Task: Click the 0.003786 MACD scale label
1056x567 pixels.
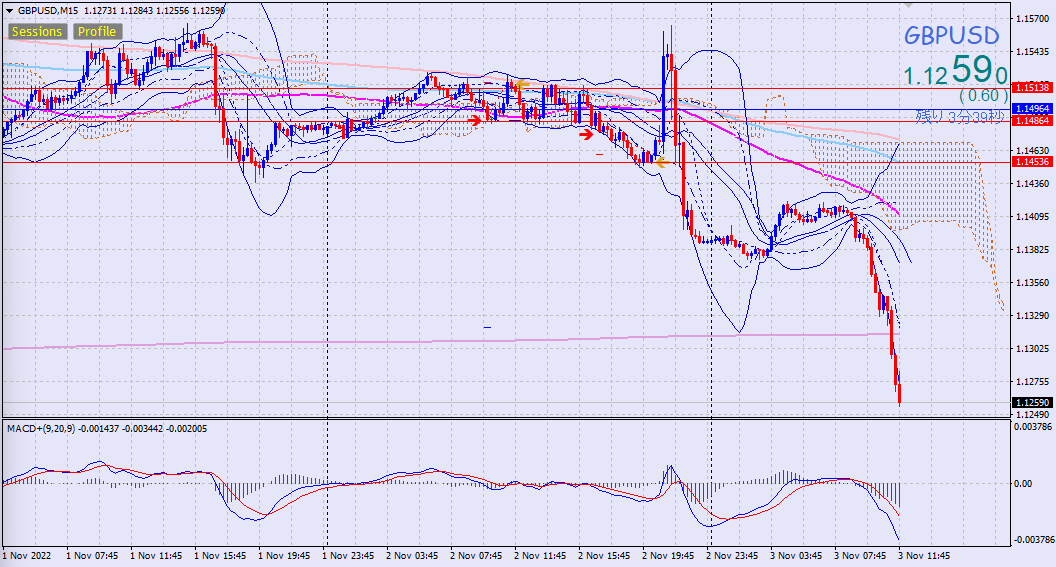Action: 1034,427
